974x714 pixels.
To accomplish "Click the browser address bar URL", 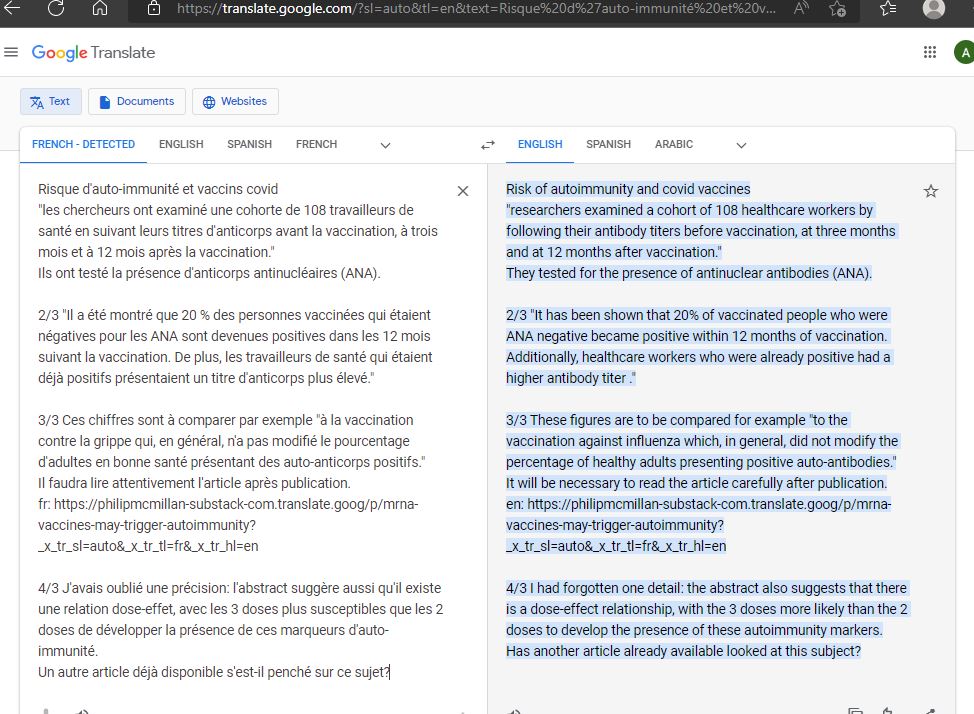I will (476, 9).
